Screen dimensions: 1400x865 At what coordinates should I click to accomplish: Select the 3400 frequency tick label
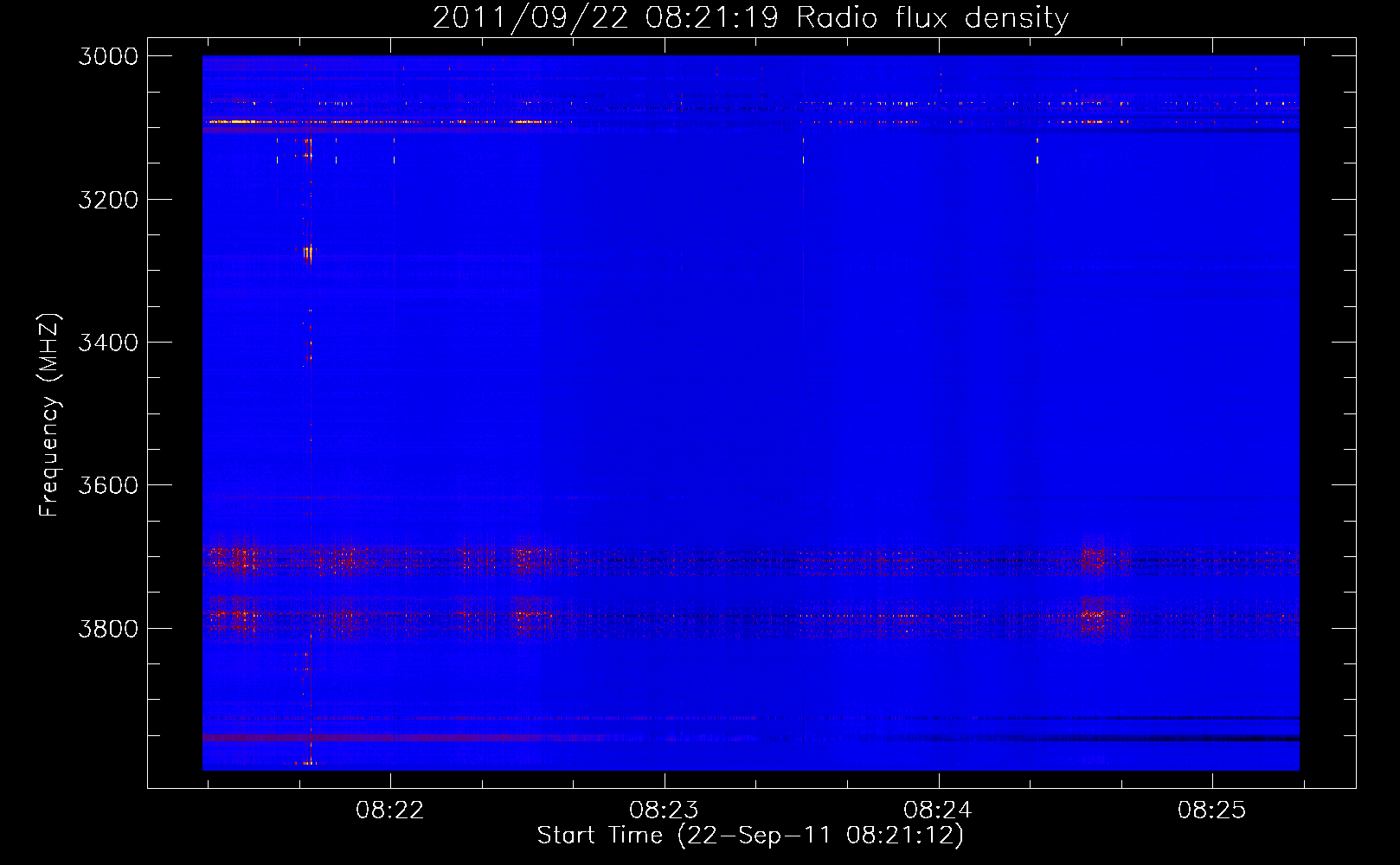[x=108, y=343]
